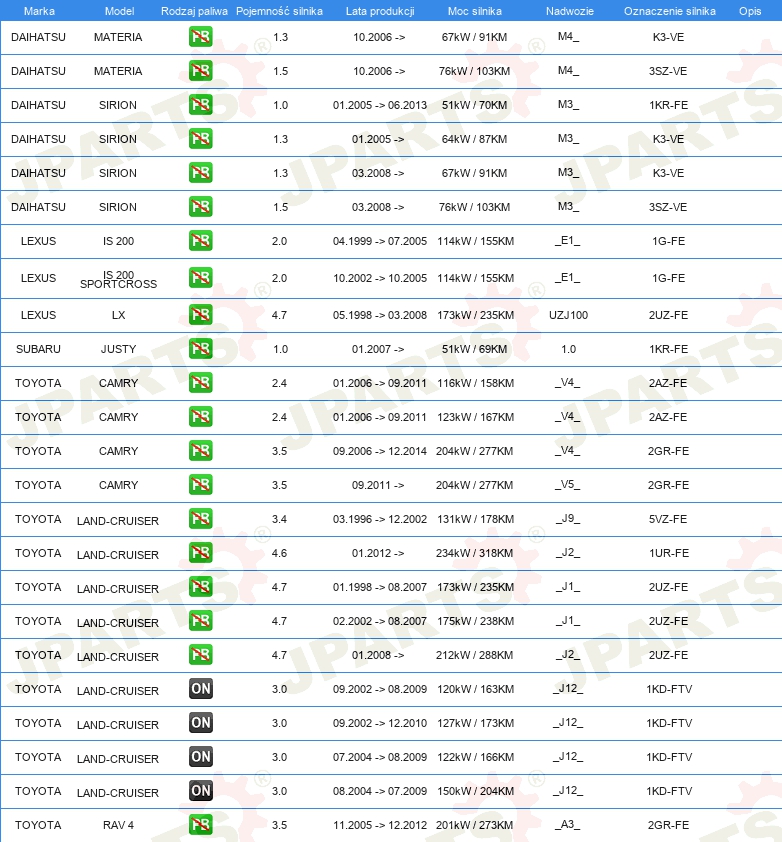Click petrol fuel icon in Materia 1.3 row
Image resolution: width=782 pixels, height=842 pixels.
tap(200, 37)
